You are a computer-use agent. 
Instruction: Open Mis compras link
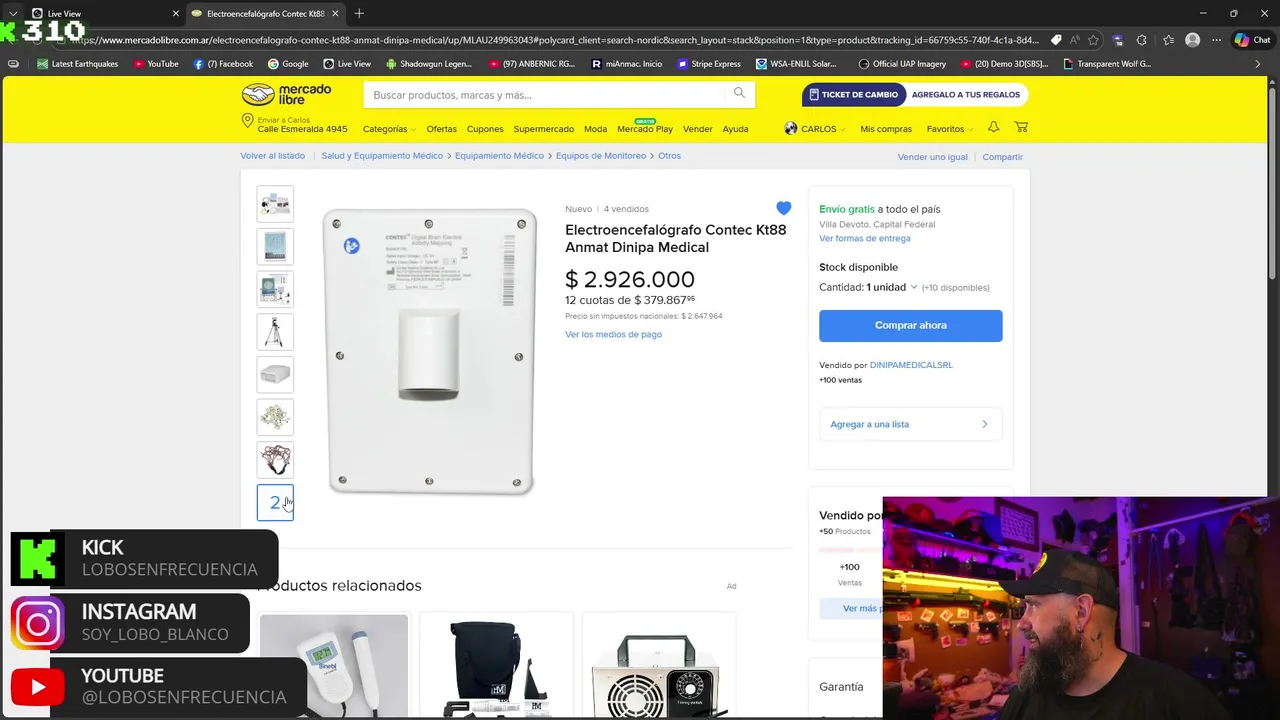[886, 129]
